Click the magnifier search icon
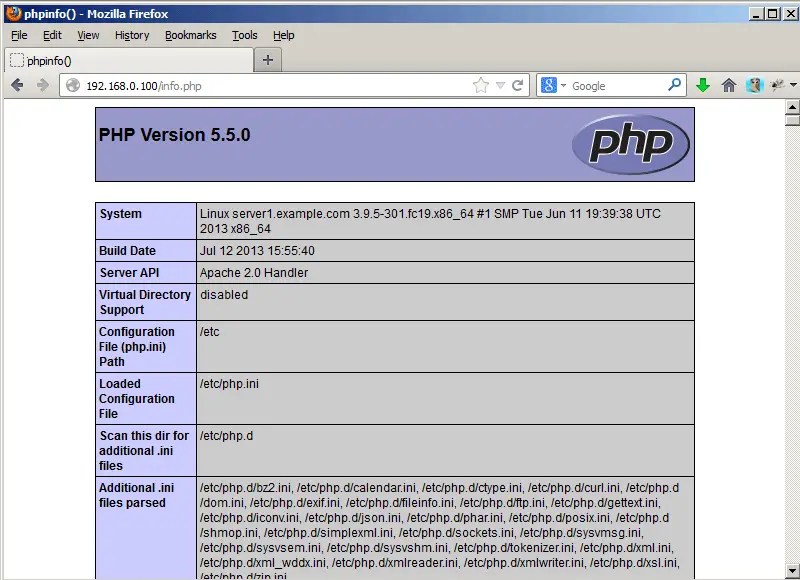Viewport: 800px width, 580px height. tap(674, 85)
